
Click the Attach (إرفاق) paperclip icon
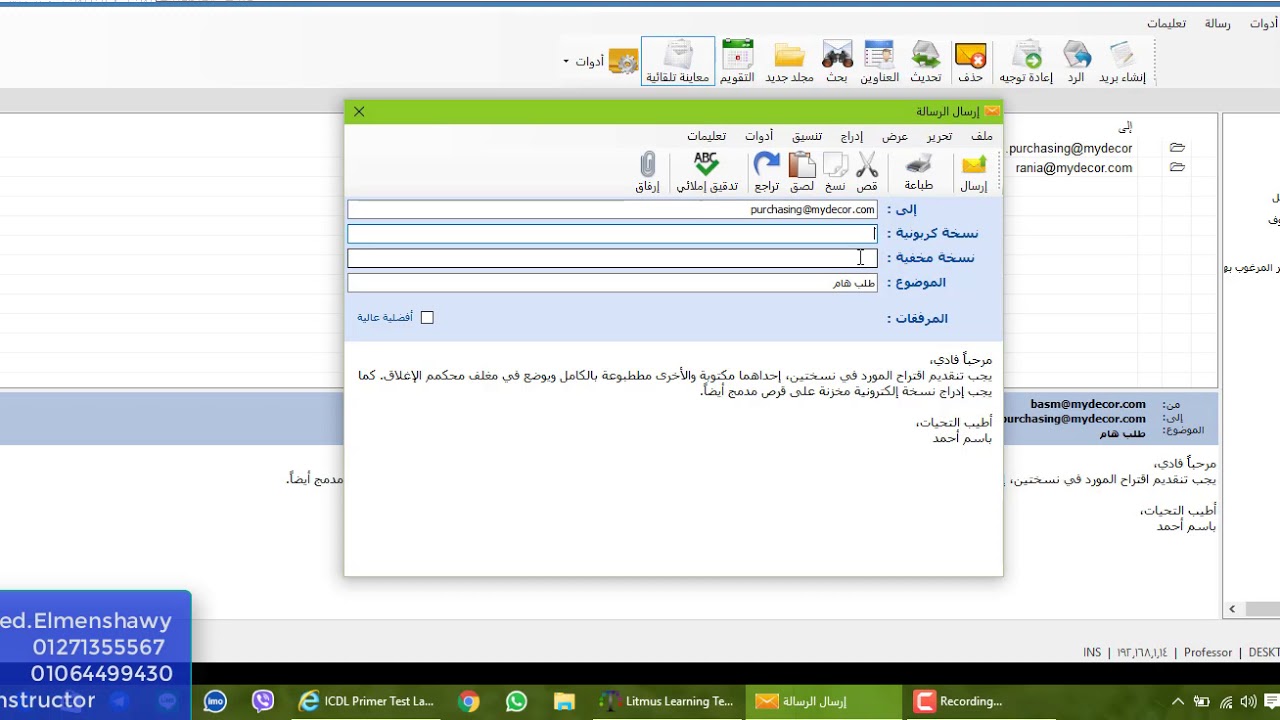[648, 172]
